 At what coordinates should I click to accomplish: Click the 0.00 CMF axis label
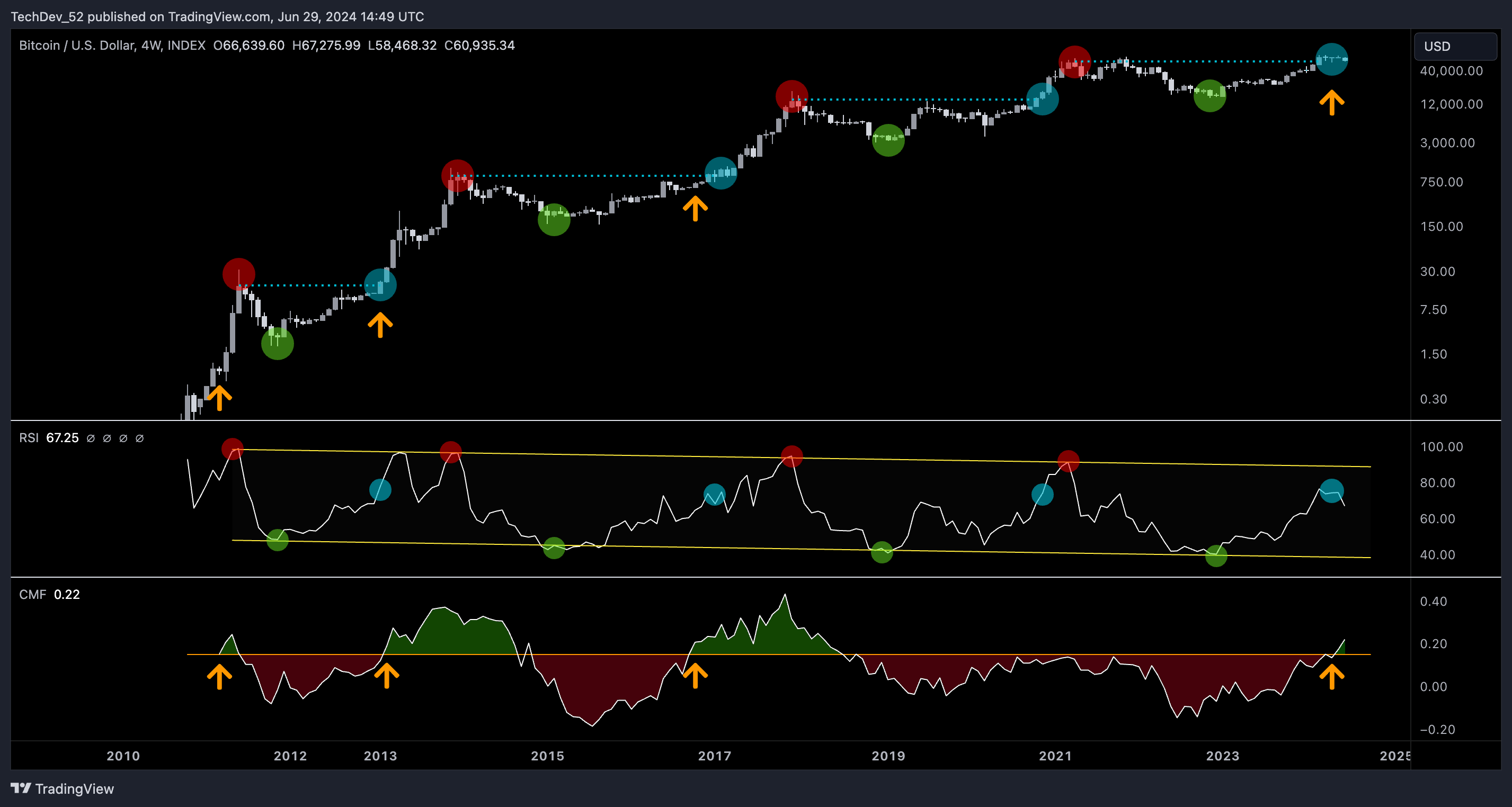[x=1434, y=687]
